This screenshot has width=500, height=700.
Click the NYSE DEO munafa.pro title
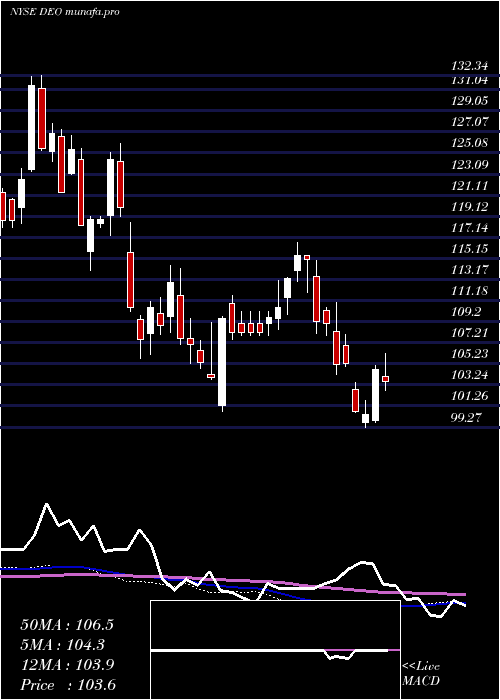point(65,12)
